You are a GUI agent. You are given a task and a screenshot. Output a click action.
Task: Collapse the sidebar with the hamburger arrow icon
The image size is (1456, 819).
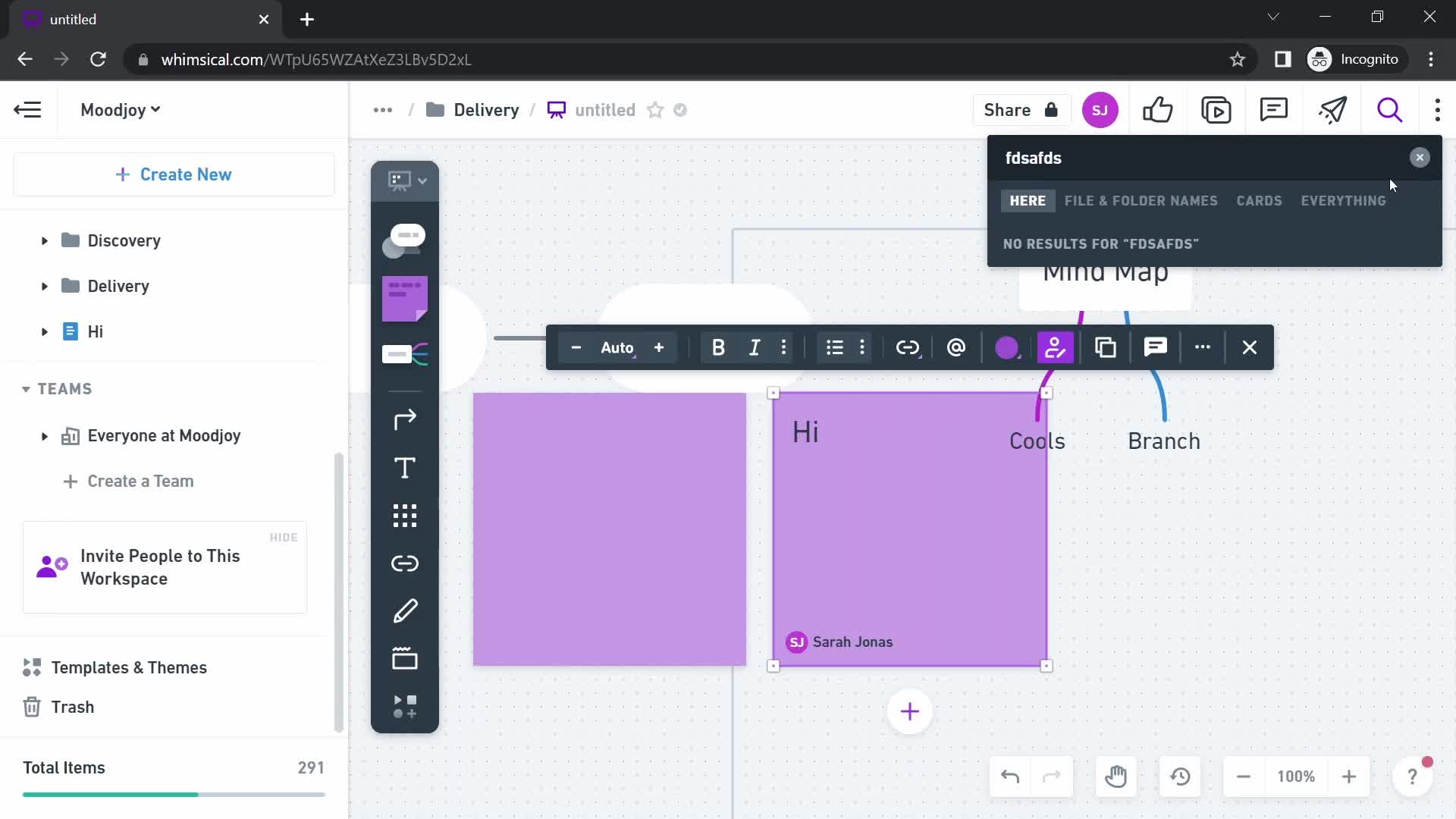pyautogui.click(x=28, y=110)
